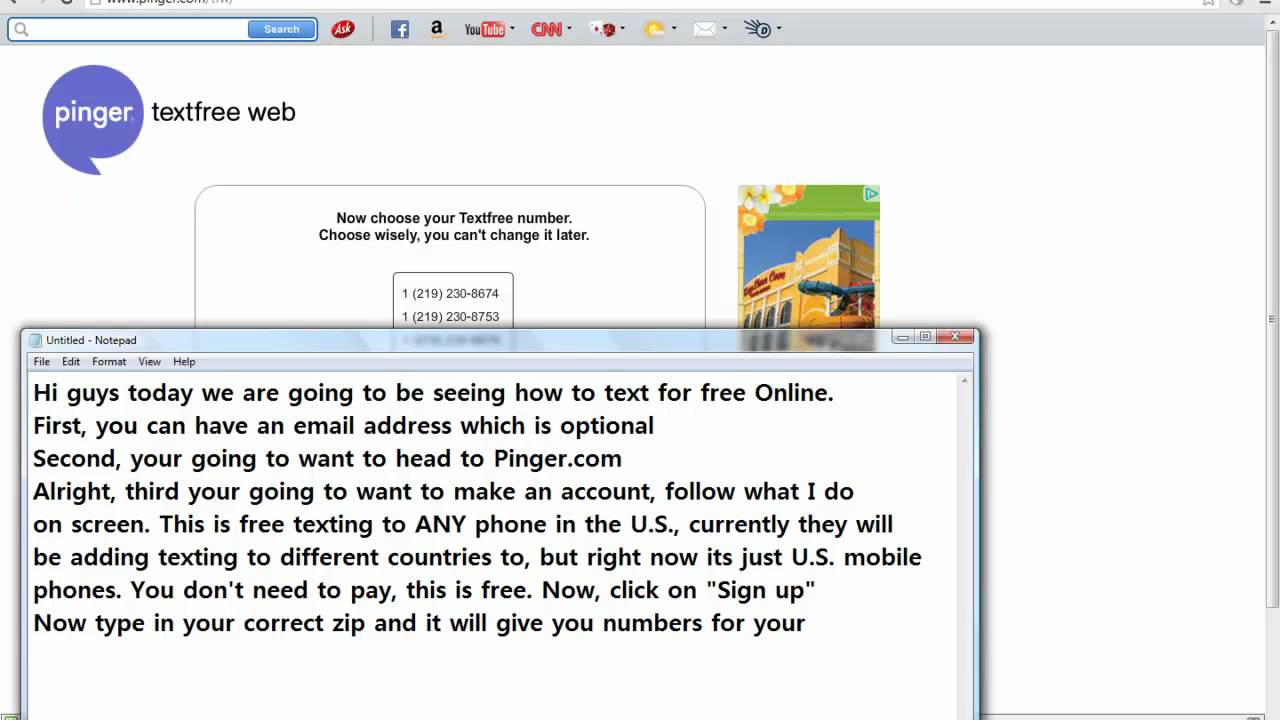Click the word "Pinger.com" in Notepad text
Viewport: 1280px width, 720px height.
pyautogui.click(x=558, y=459)
